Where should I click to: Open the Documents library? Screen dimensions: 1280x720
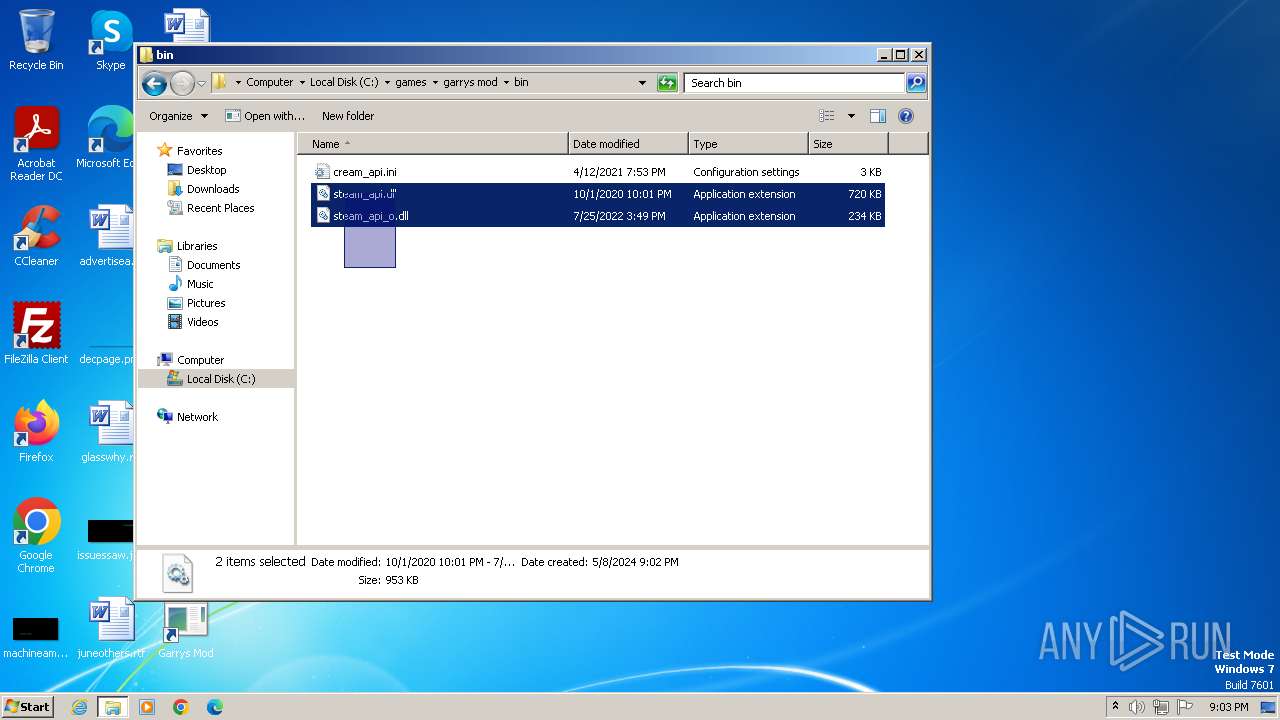click(213, 265)
